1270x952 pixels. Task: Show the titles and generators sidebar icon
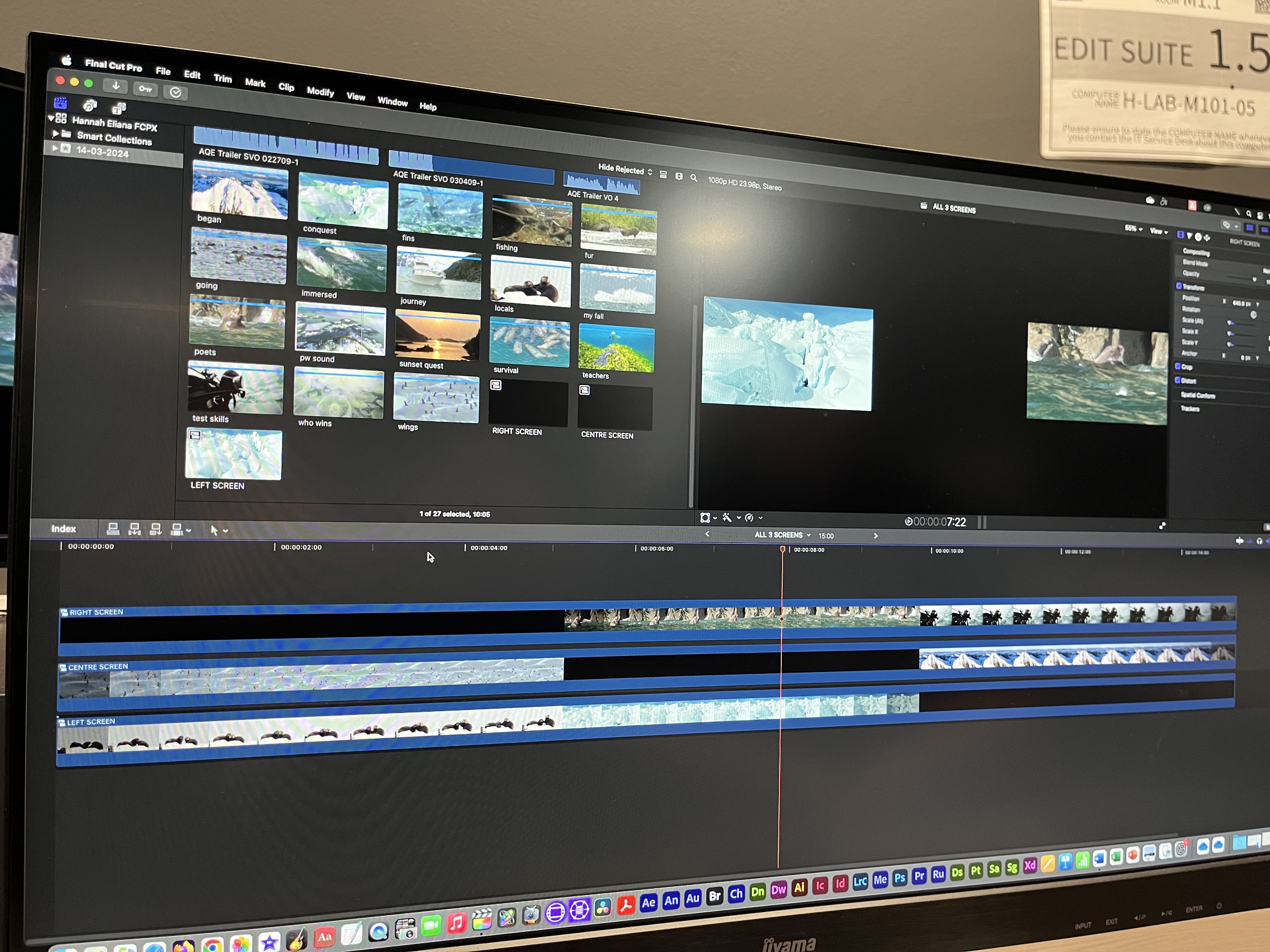coord(119,109)
